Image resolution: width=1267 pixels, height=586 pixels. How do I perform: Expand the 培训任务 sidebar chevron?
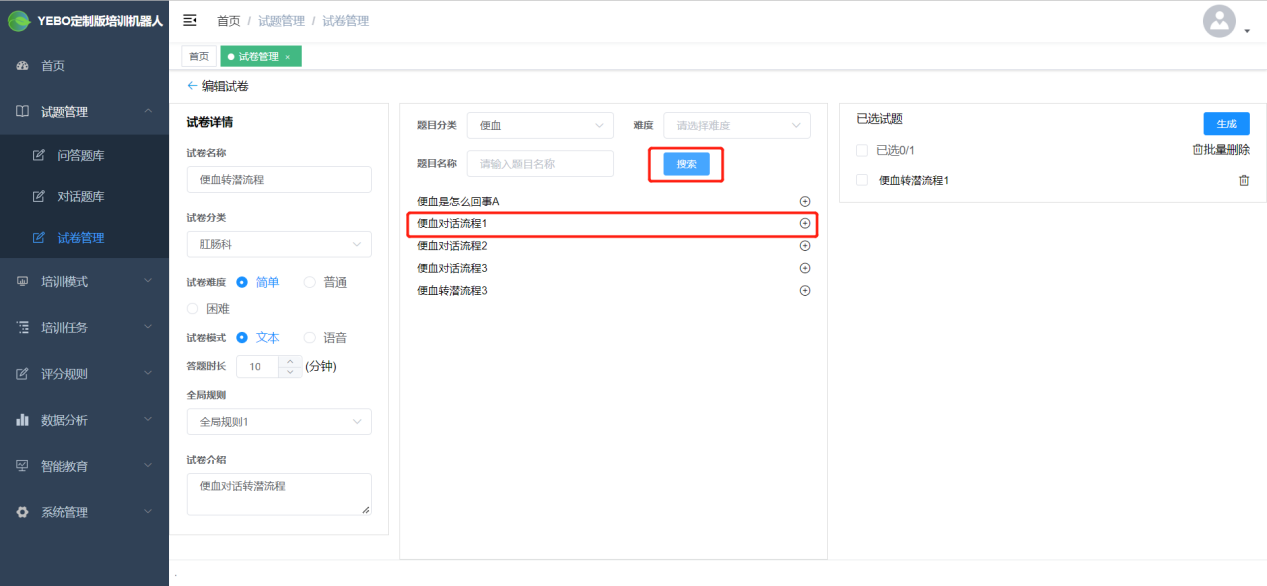pos(148,327)
